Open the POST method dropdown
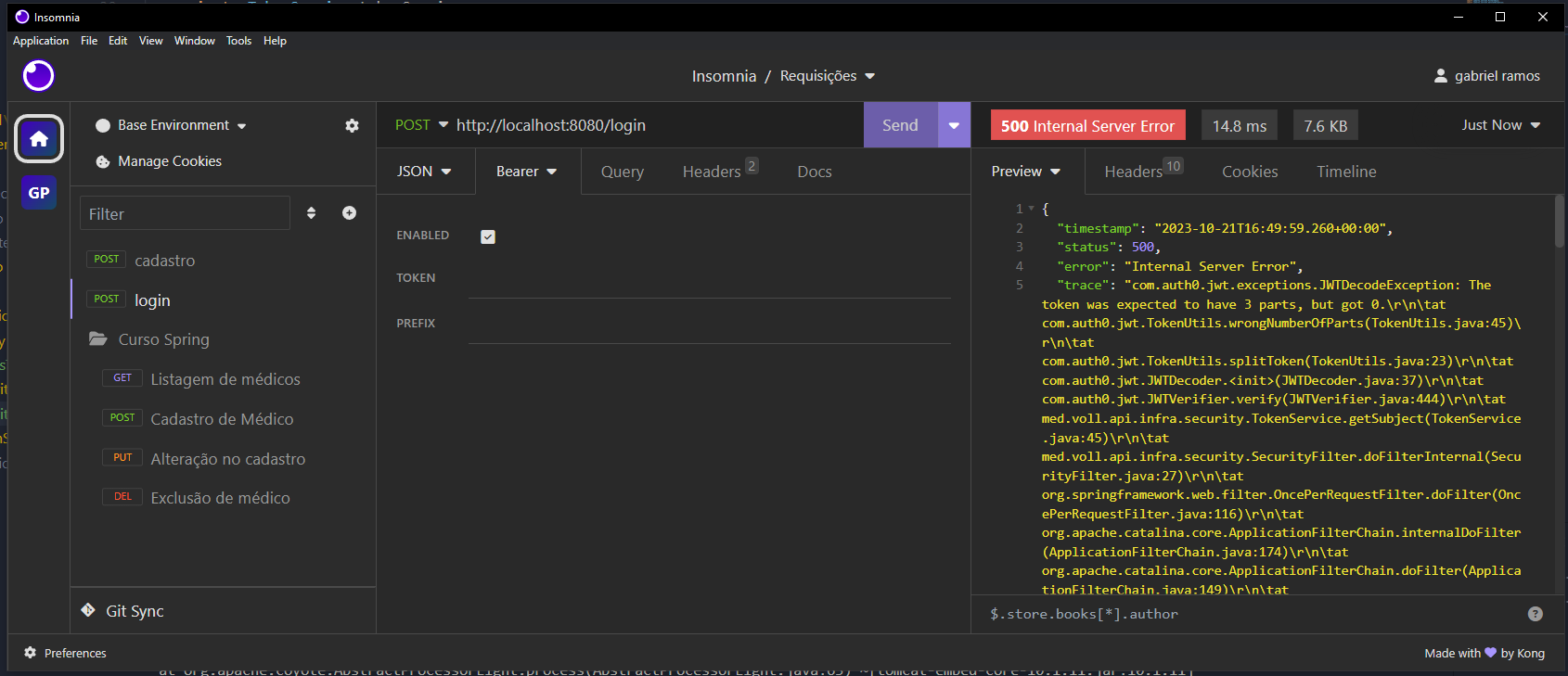Screen dimensions: 1568x676 click(x=422, y=125)
